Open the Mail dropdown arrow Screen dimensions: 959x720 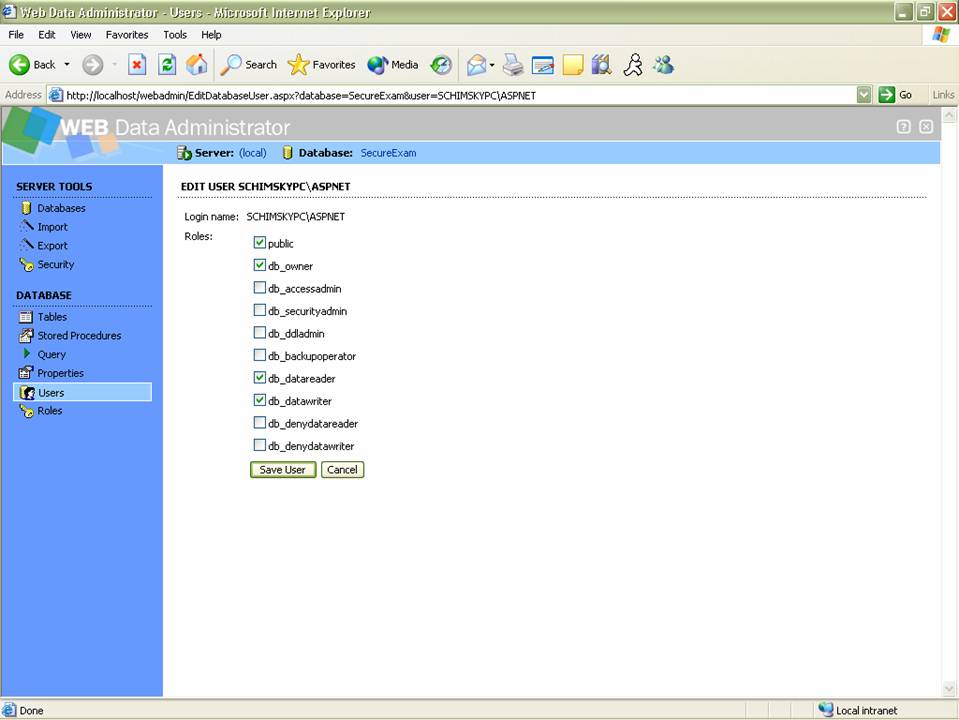tap(492, 65)
